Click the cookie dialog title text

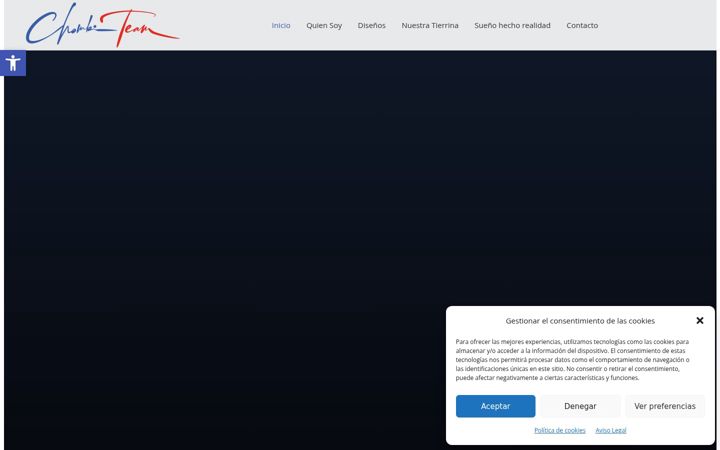pos(580,321)
